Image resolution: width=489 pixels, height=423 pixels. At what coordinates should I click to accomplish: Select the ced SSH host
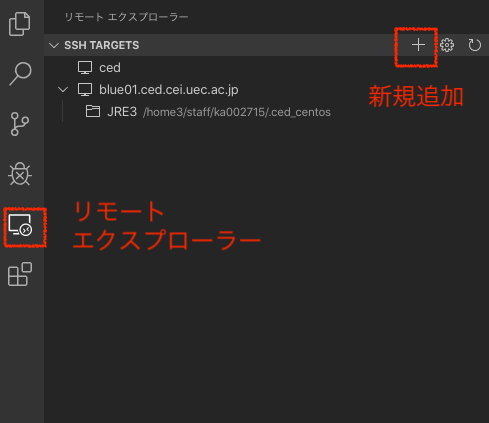click(110, 68)
